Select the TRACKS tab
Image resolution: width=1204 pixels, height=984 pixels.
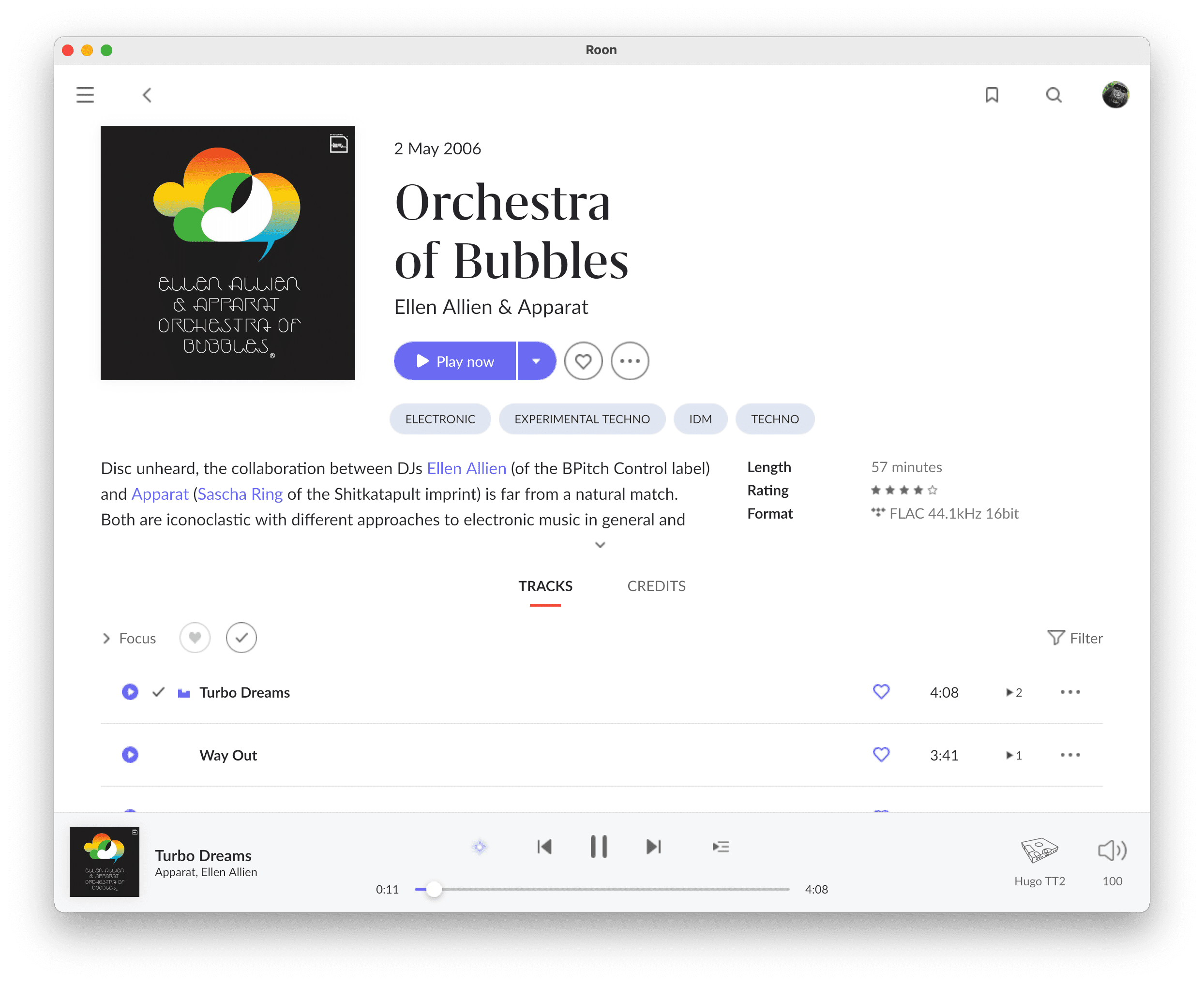coord(545,586)
